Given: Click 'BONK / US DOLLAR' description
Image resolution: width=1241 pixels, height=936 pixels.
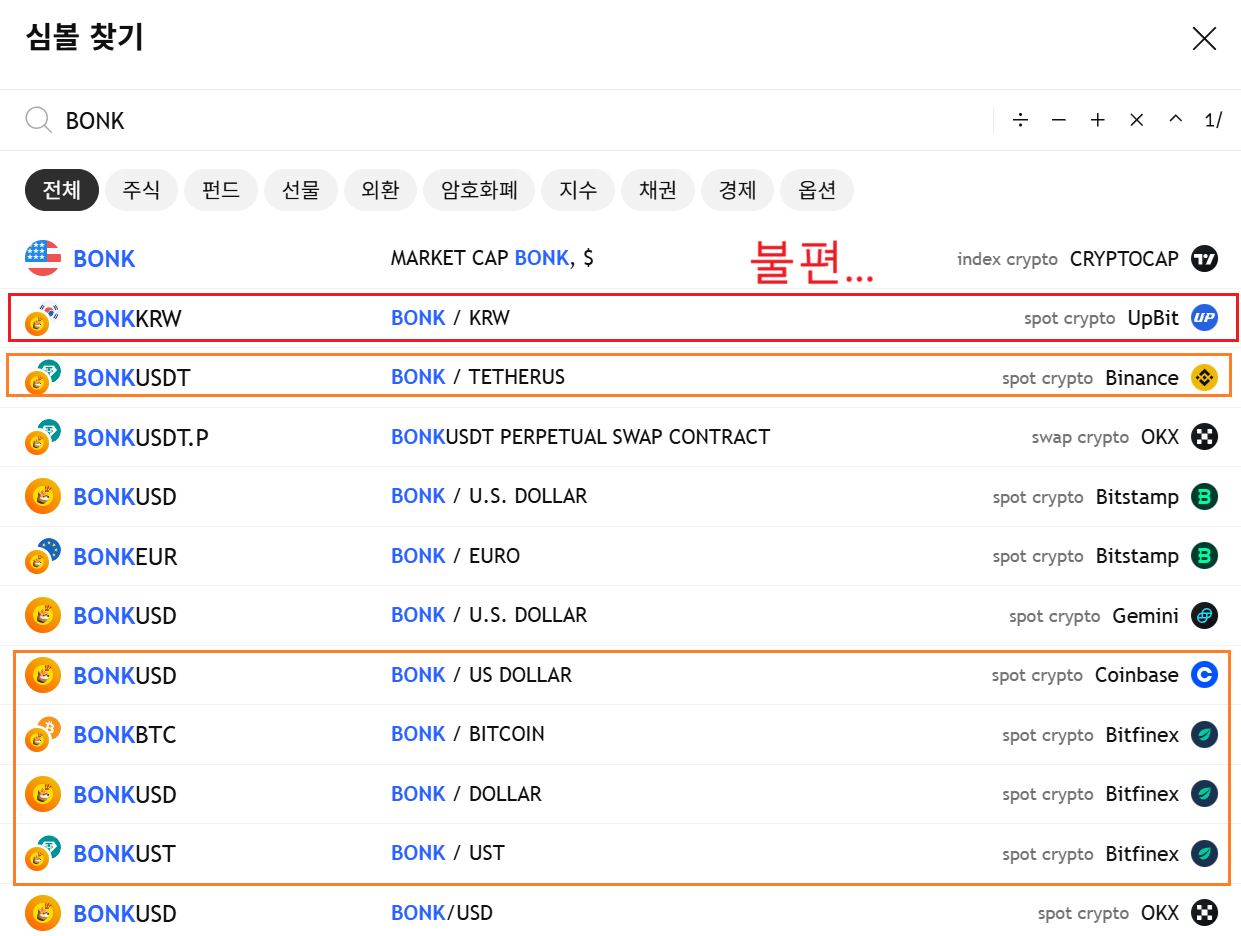Looking at the screenshot, I should (x=481, y=675).
